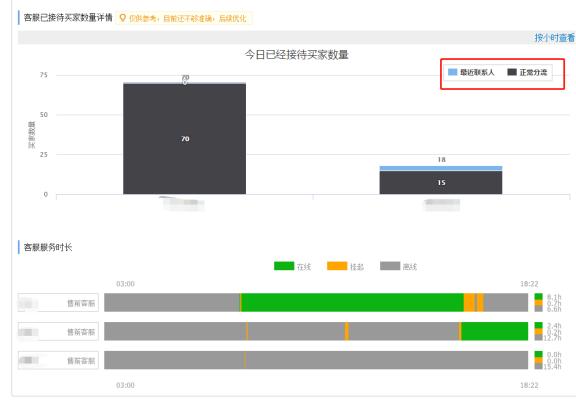Image resolution: width=576 pixels, height=401 pixels.
Task: Click the tip icon beside the orange notice
Action: click(123, 18)
